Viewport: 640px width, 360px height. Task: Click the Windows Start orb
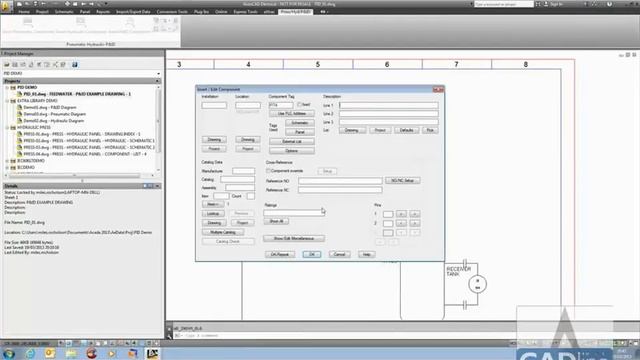click(x=9, y=353)
